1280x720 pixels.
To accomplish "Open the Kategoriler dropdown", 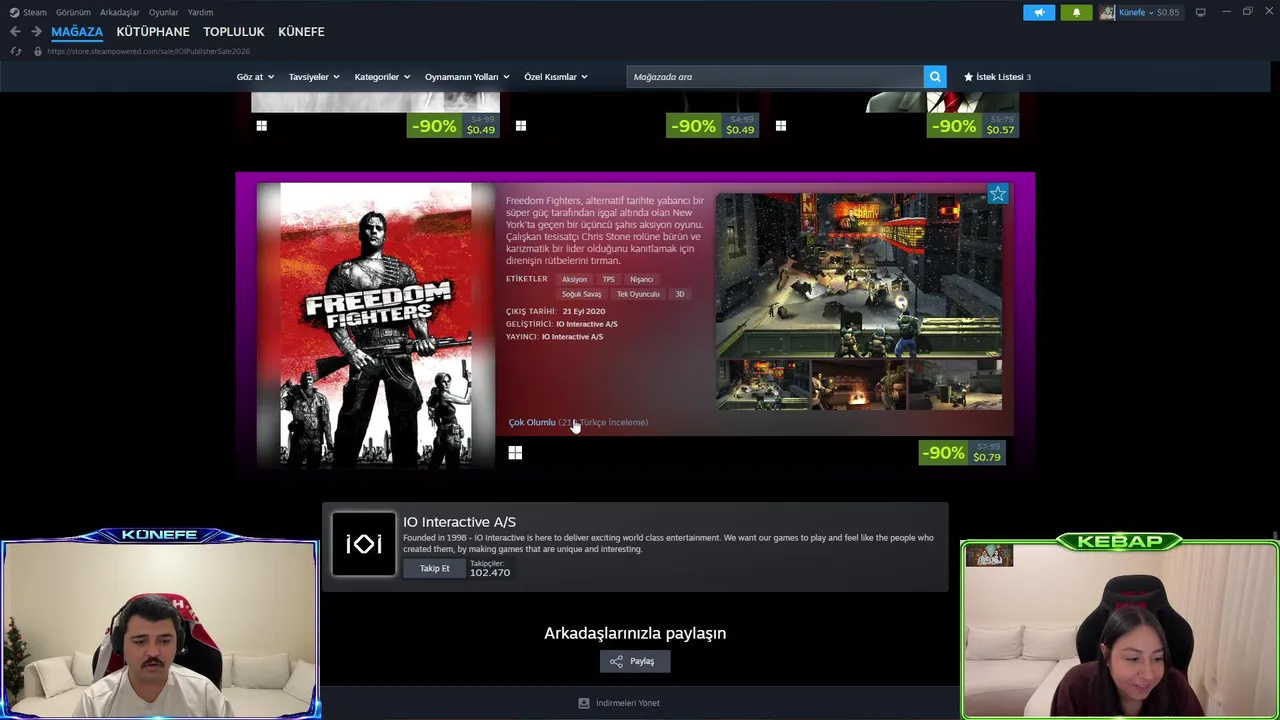I will pos(382,77).
